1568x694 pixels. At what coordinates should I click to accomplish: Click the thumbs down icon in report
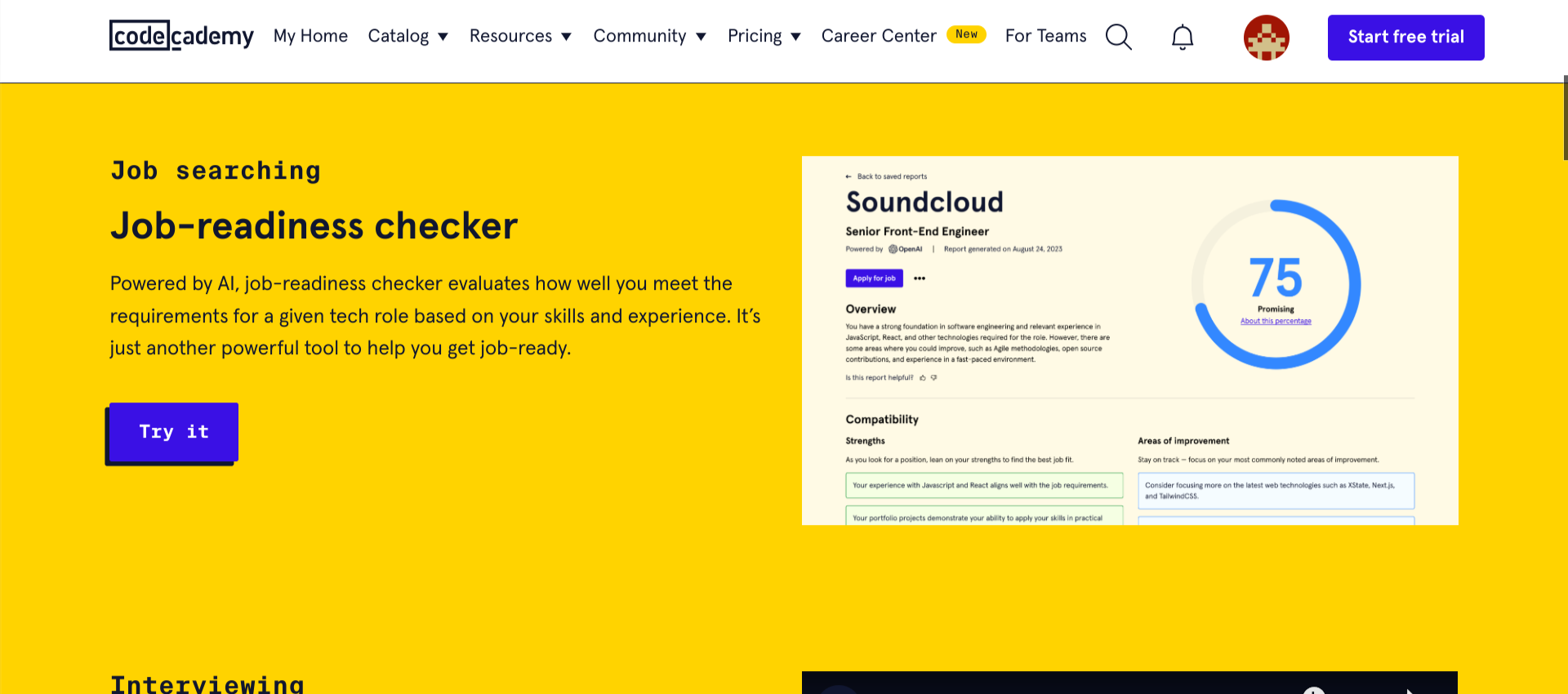pyautogui.click(x=934, y=378)
